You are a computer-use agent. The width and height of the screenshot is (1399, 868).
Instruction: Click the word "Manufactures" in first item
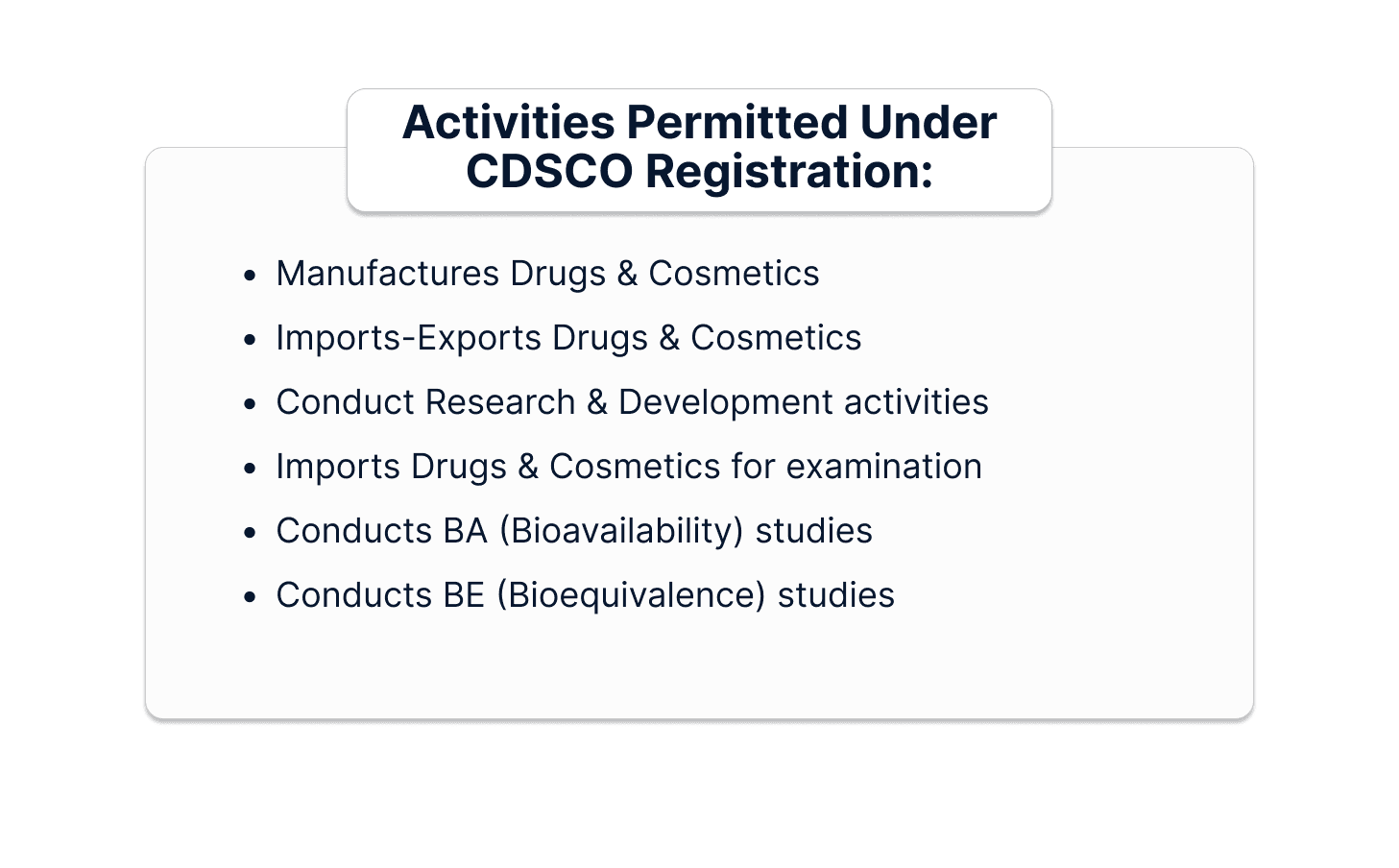387,274
